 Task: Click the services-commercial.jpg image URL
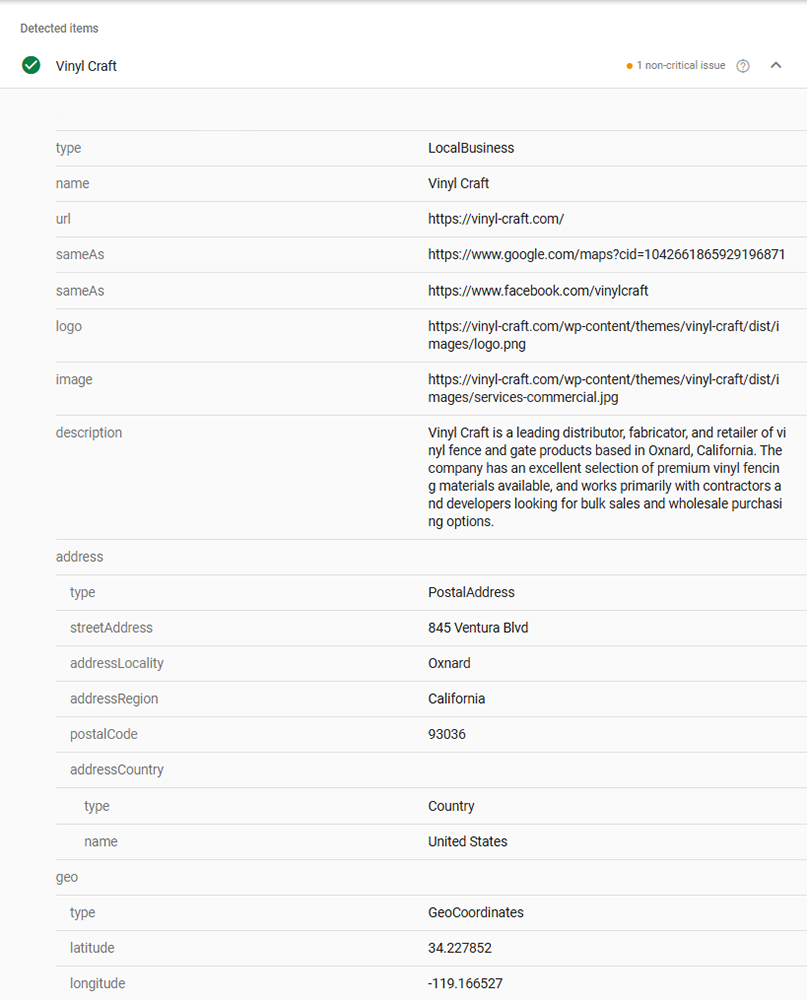pos(603,388)
